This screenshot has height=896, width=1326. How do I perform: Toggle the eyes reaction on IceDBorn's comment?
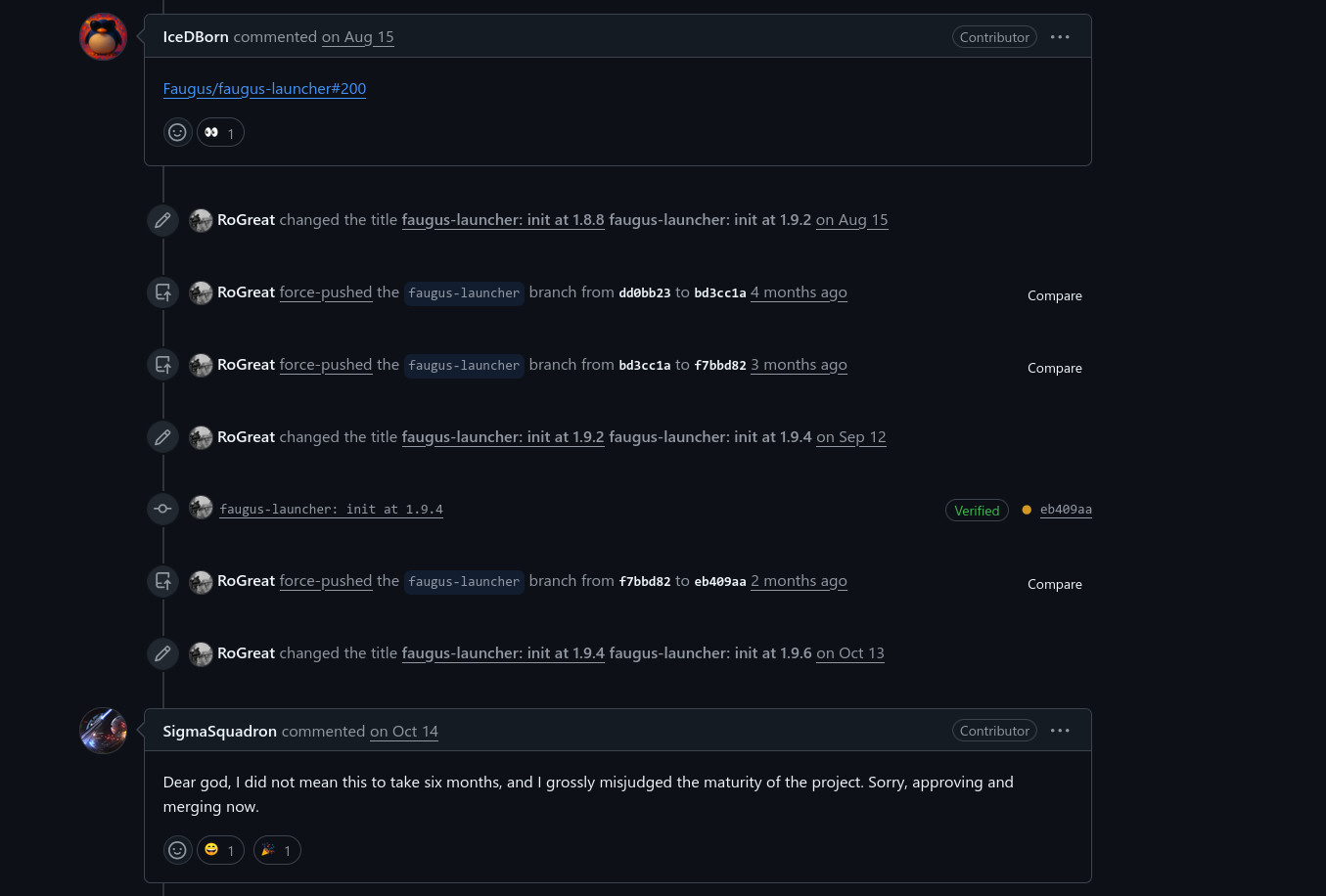pos(220,132)
